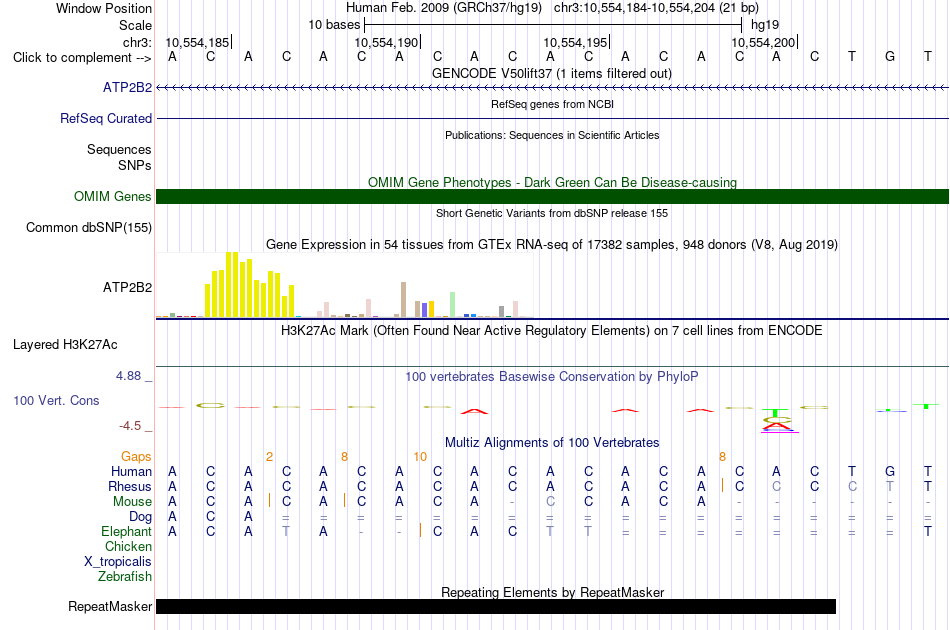Select the Dog alignment row label

coord(140,517)
